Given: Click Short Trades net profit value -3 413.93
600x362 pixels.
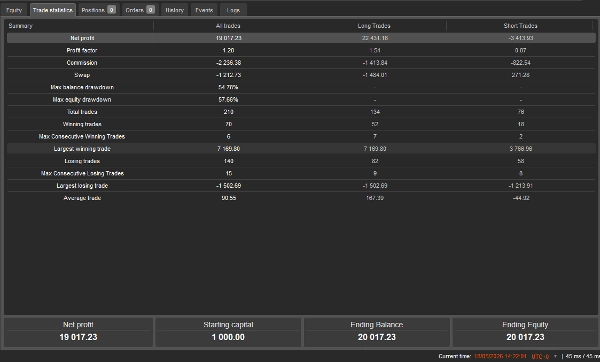Looking at the screenshot, I should pos(521,38).
